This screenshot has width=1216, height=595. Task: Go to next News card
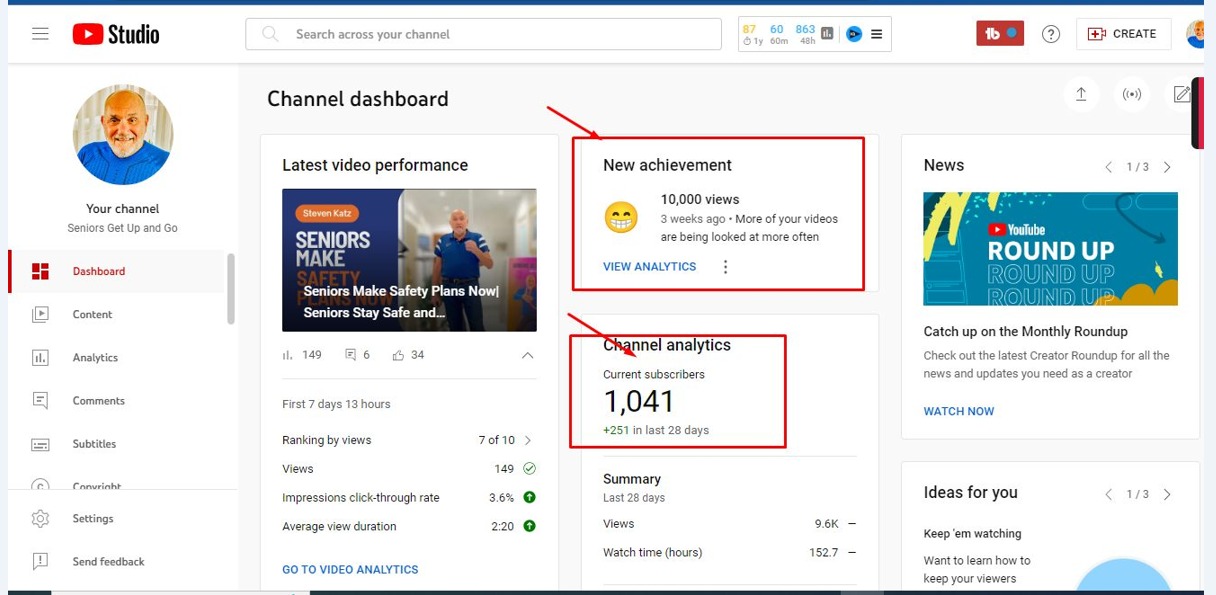click(1167, 167)
